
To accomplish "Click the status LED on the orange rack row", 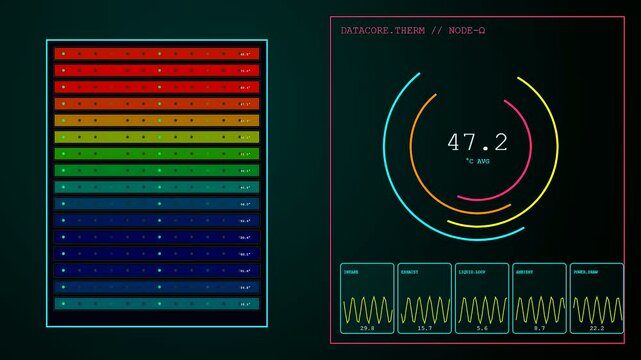I will [63, 121].
